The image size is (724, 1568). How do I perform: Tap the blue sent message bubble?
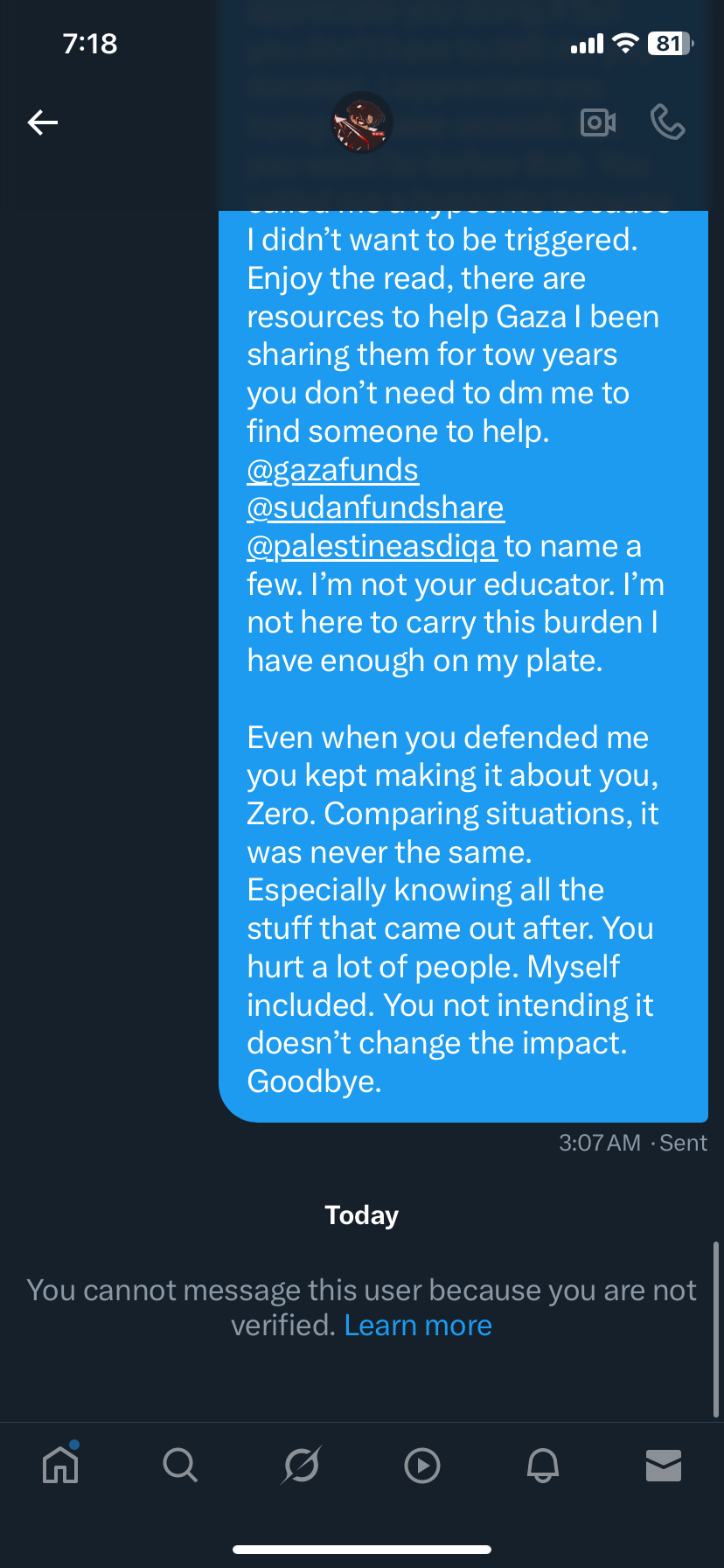coord(463,787)
